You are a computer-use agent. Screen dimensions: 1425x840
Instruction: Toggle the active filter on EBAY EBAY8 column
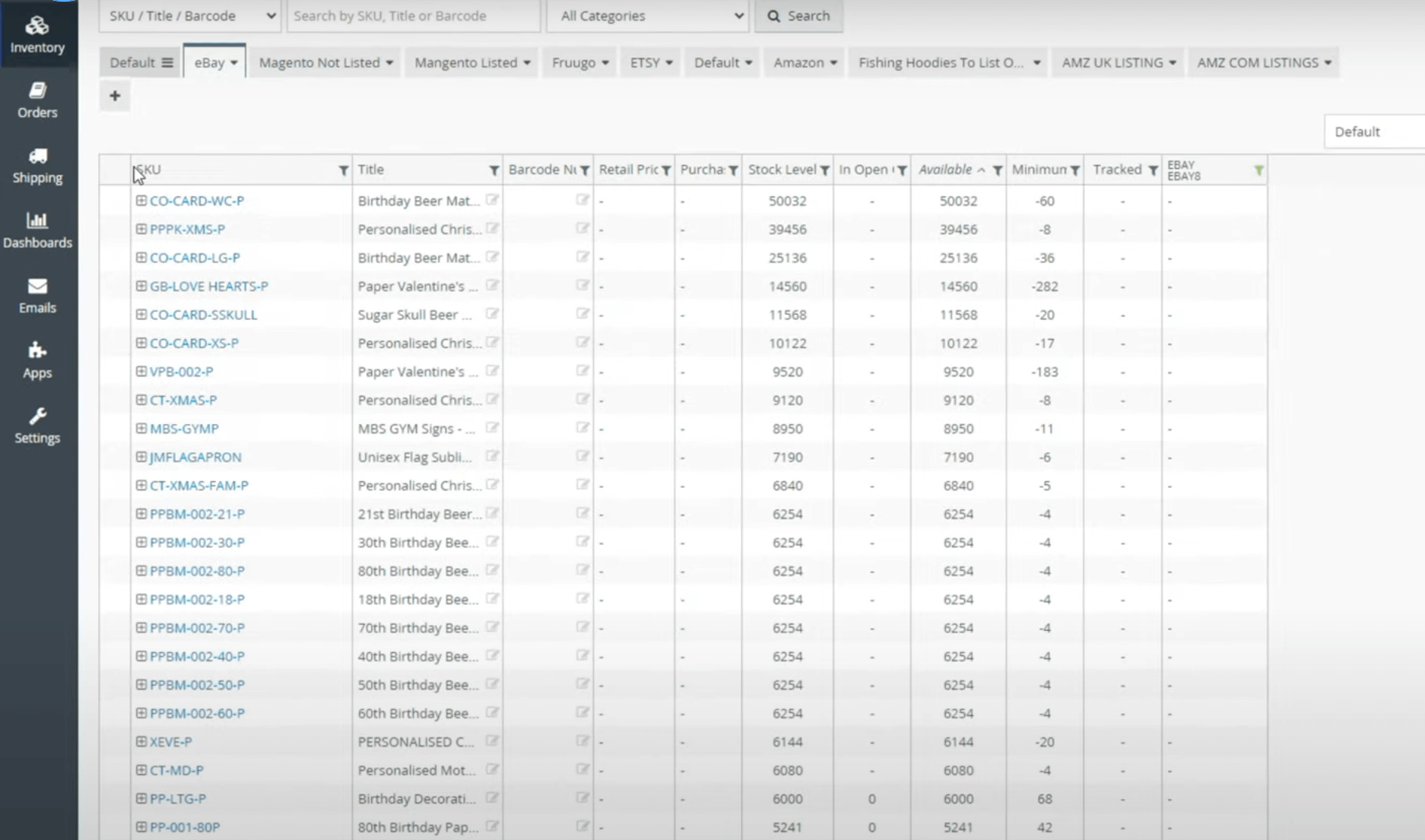[x=1259, y=170]
